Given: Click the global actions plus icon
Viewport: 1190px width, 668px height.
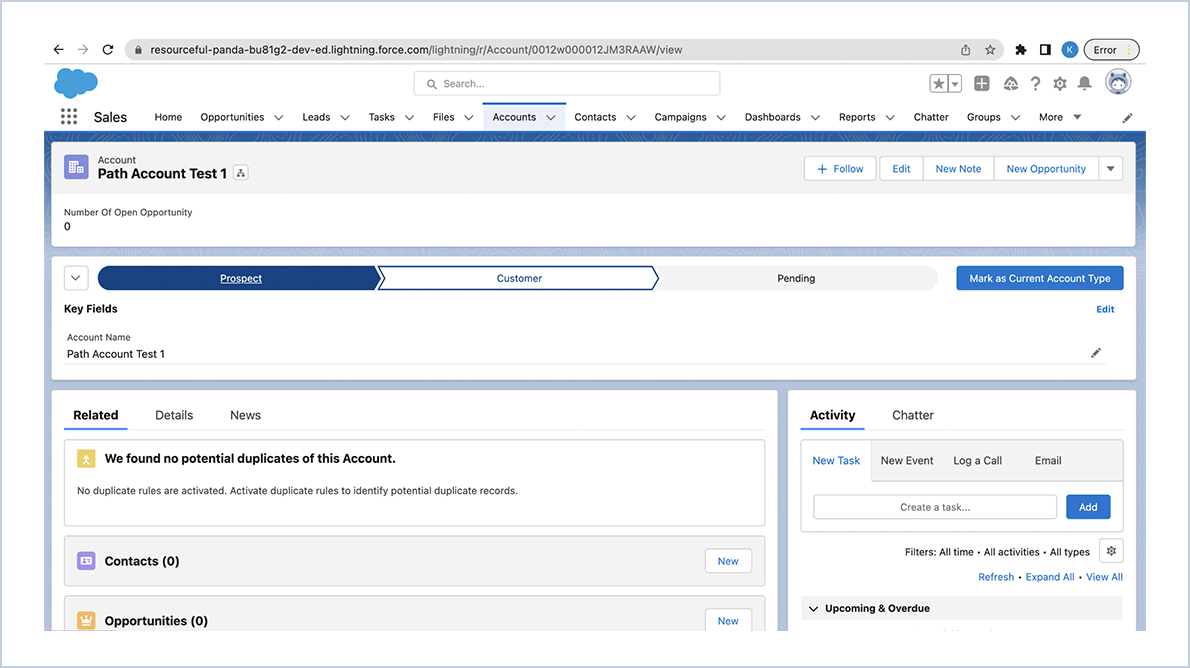Looking at the screenshot, I should [x=981, y=83].
